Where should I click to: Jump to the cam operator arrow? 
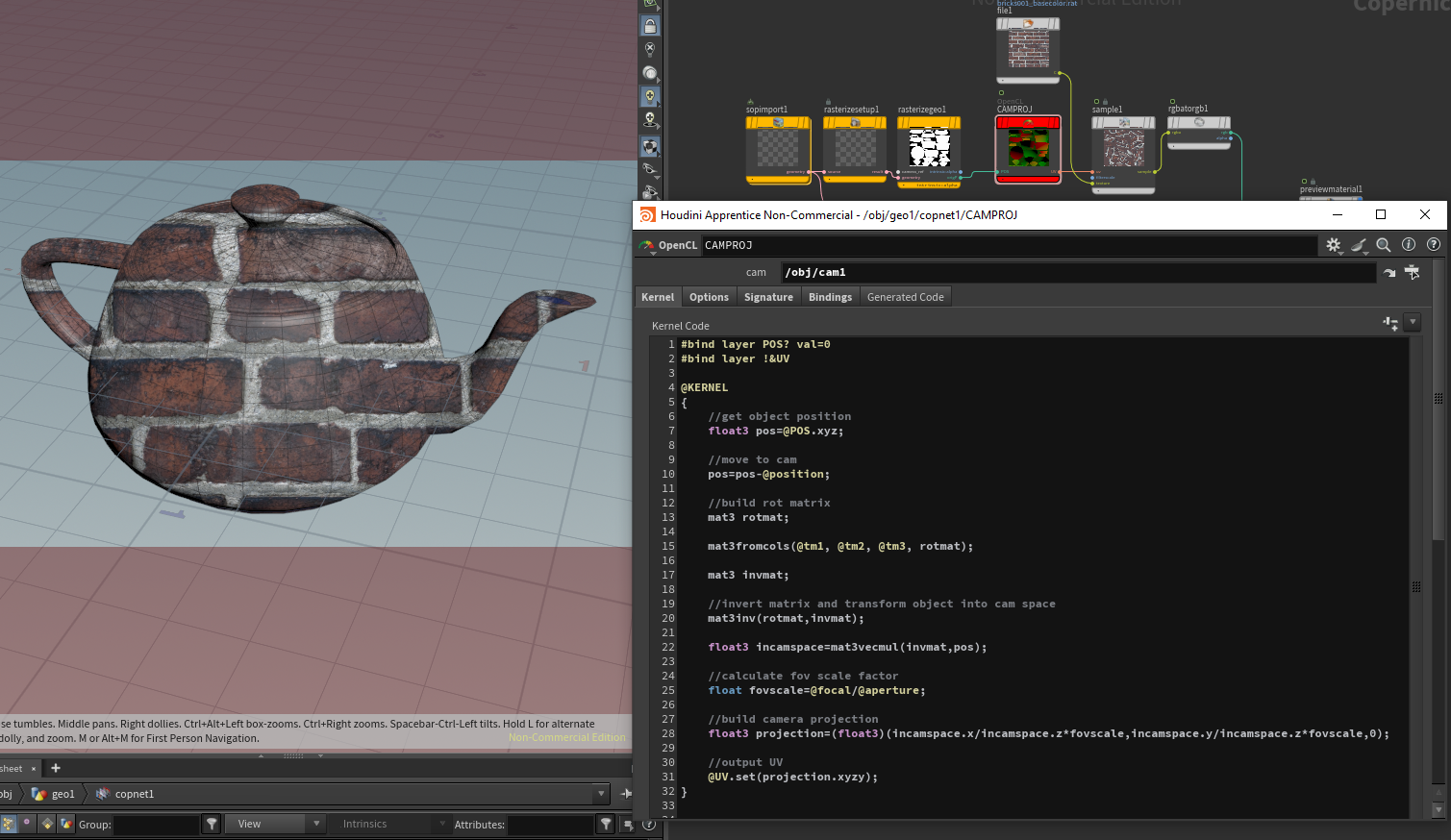[x=1389, y=273]
